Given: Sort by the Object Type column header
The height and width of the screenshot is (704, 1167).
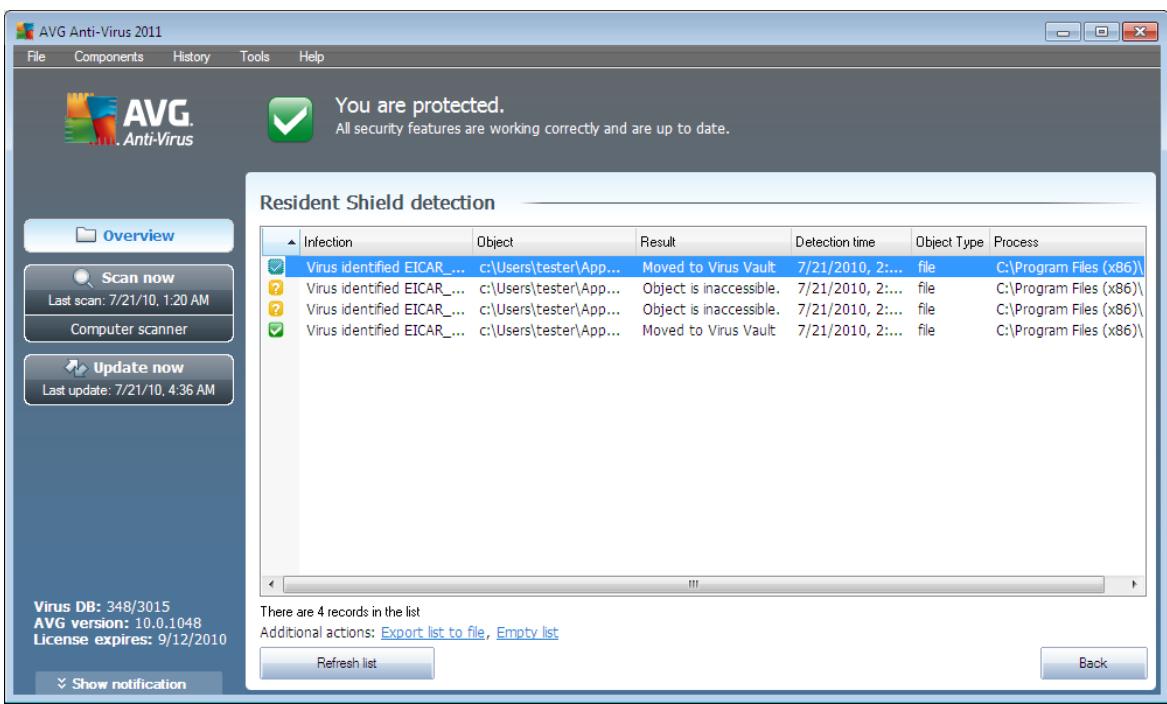Looking at the screenshot, I should 950,242.
